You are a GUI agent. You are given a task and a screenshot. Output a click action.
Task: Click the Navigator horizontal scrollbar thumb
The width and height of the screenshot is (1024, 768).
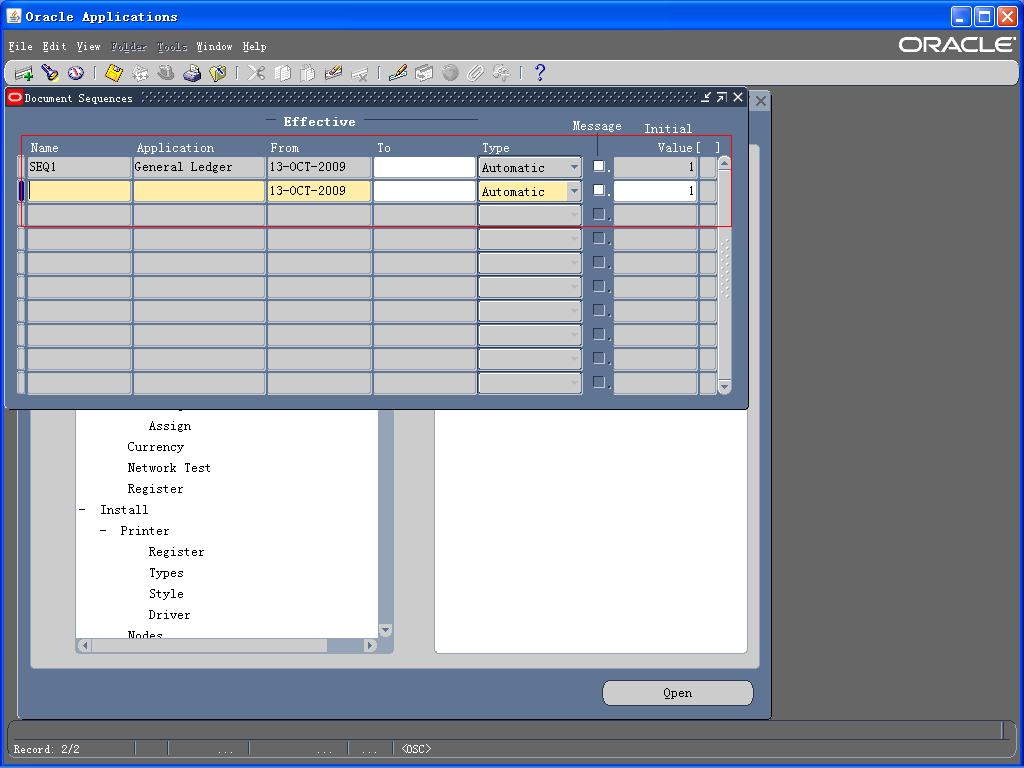coord(209,645)
